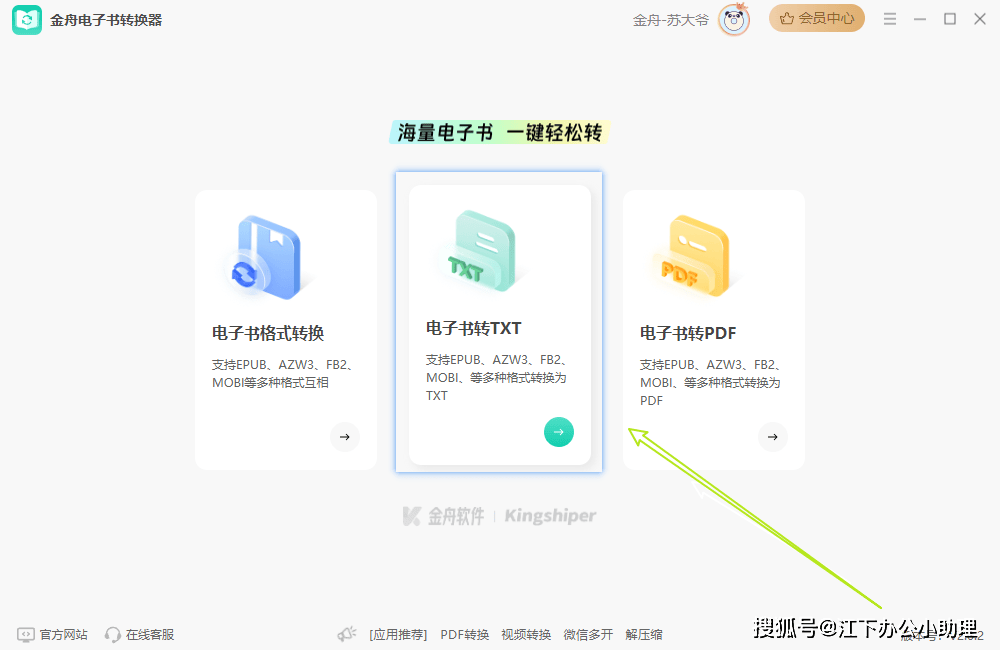Click 电子书转TXT description text

point(497,378)
